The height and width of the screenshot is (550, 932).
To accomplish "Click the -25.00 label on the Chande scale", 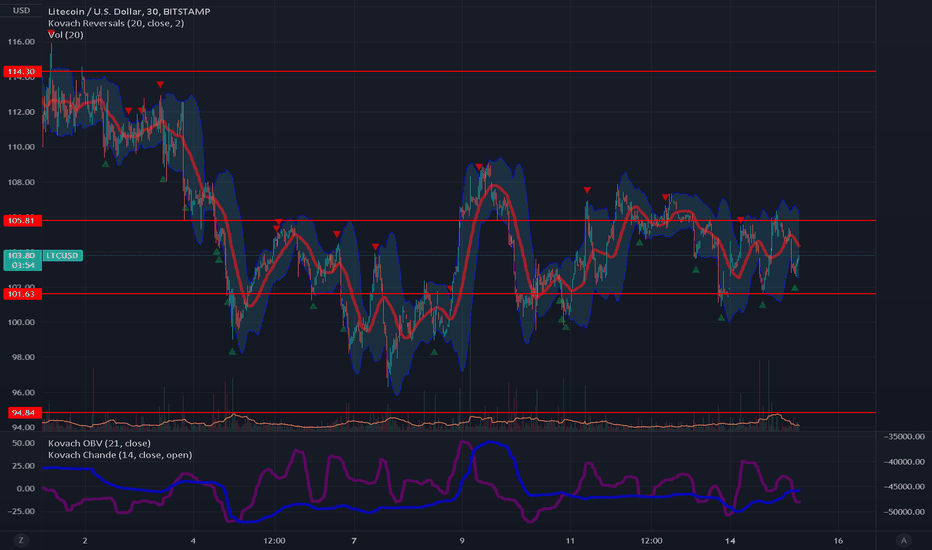I will (21, 512).
